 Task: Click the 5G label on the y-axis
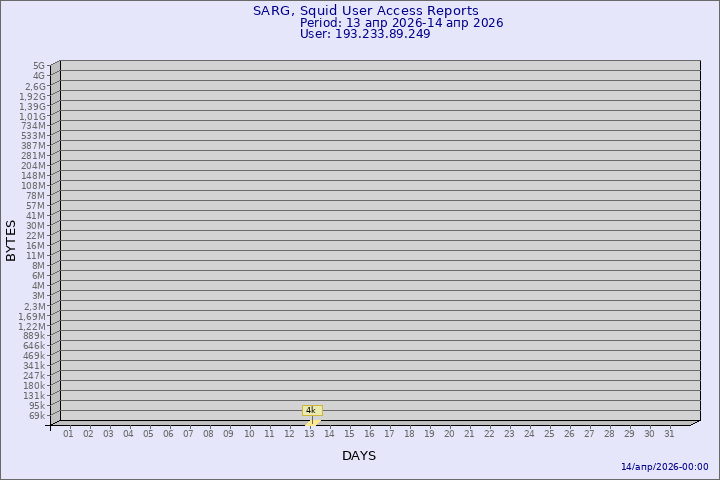click(x=38, y=66)
